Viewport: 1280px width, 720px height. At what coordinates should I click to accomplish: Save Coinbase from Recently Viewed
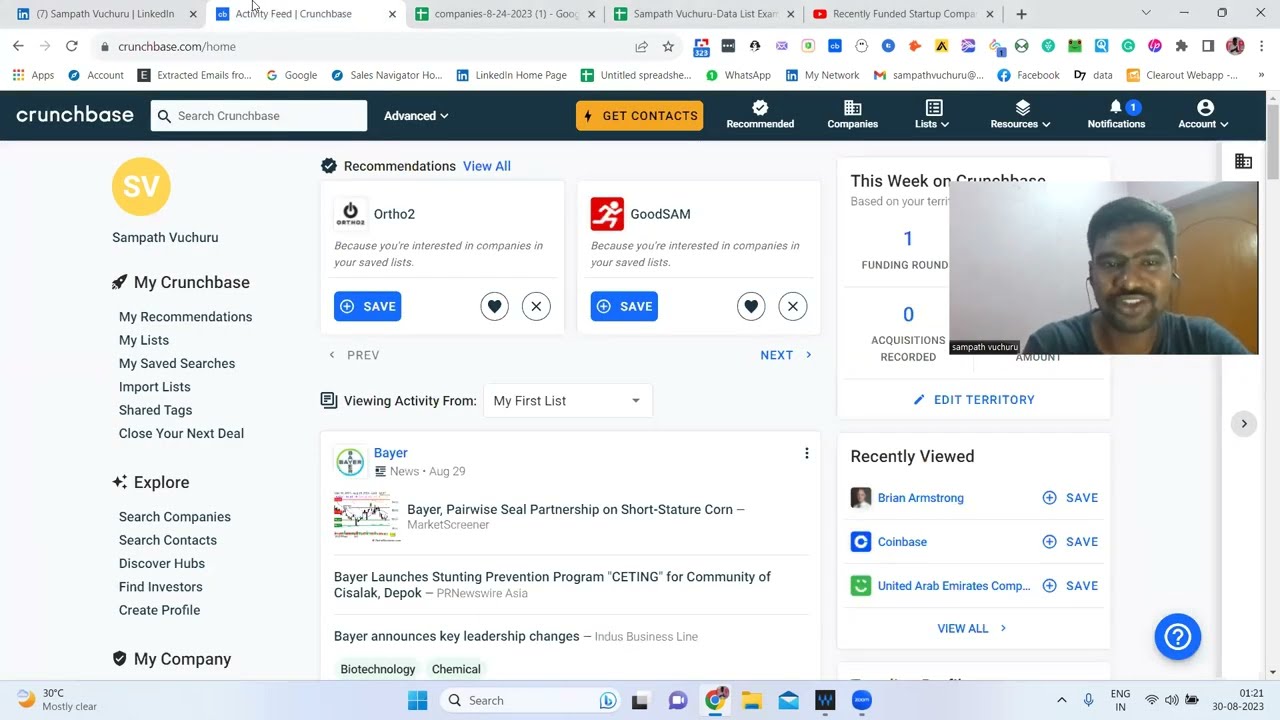click(x=1070, y=542)
